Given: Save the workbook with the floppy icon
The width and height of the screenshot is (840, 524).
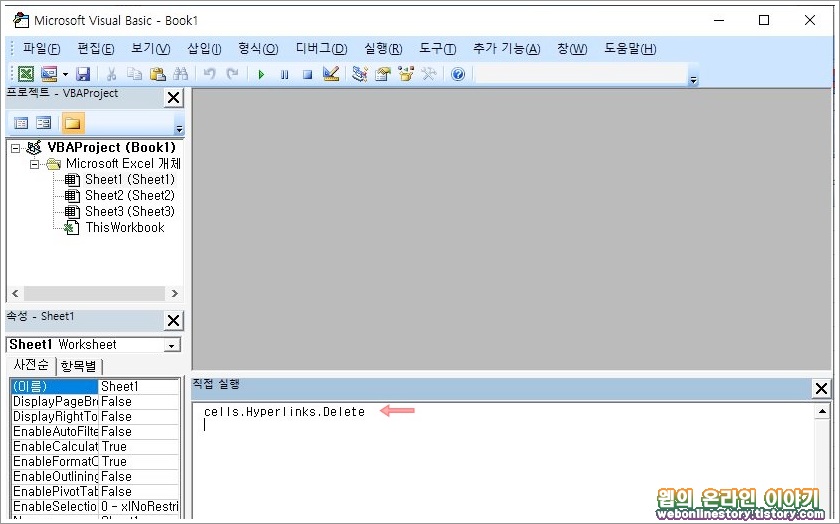Looking at the screenshot, I should [x=83, y=74].
